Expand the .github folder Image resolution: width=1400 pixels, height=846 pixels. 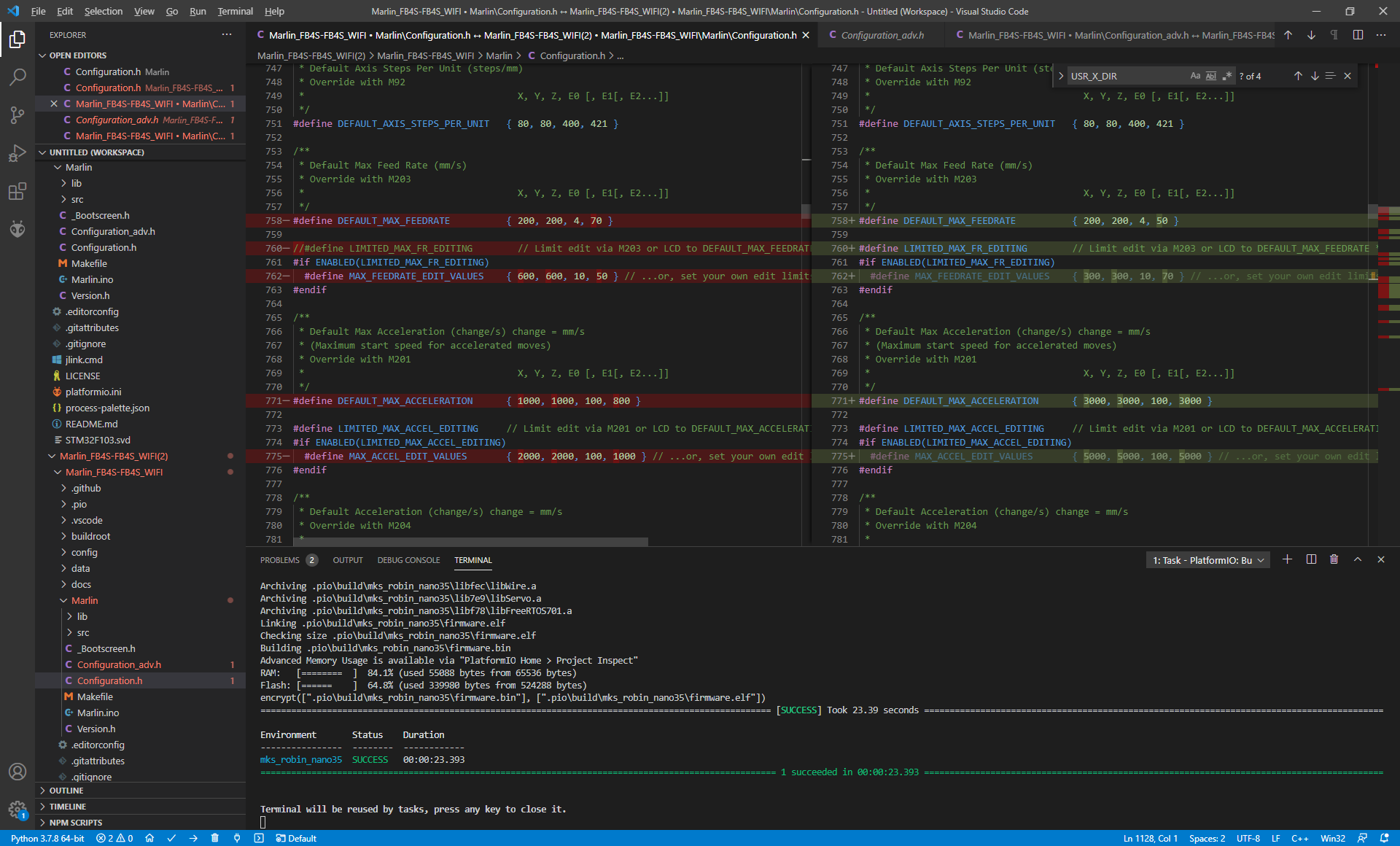86,488
